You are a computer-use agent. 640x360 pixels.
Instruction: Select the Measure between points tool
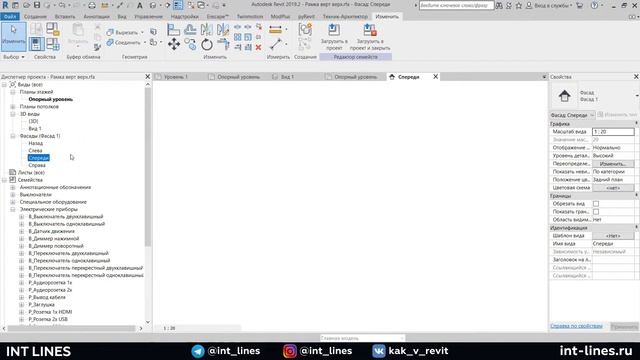[276, 44]
